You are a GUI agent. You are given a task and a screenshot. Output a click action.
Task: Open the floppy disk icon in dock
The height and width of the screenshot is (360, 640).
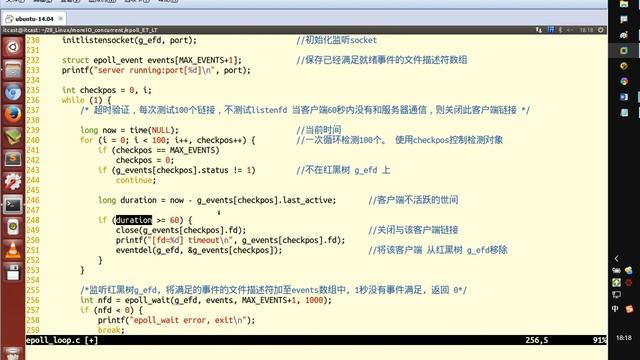tap(13, 272)
